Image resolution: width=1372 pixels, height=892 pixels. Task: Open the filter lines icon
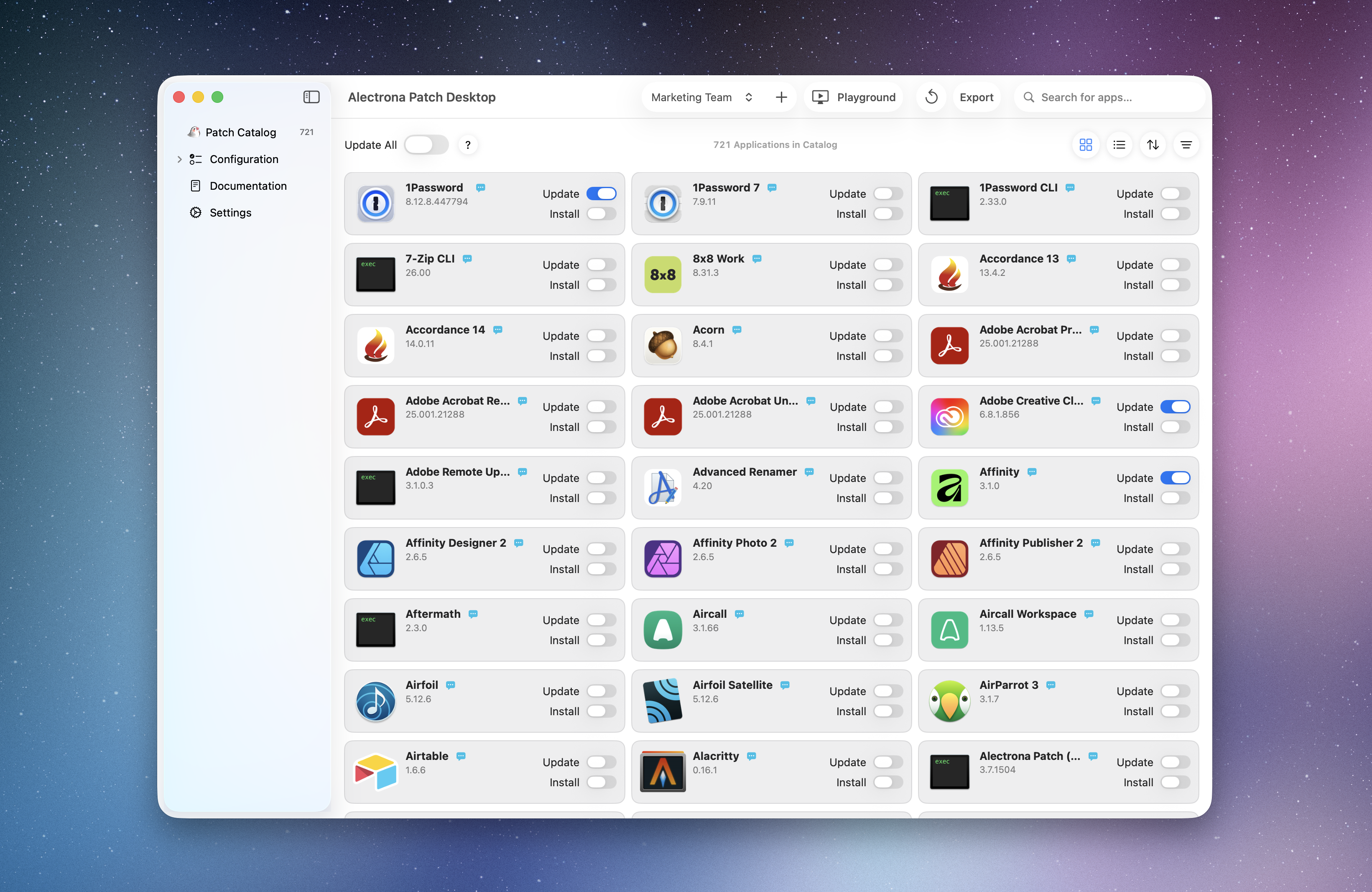[x=1186, y=145]
